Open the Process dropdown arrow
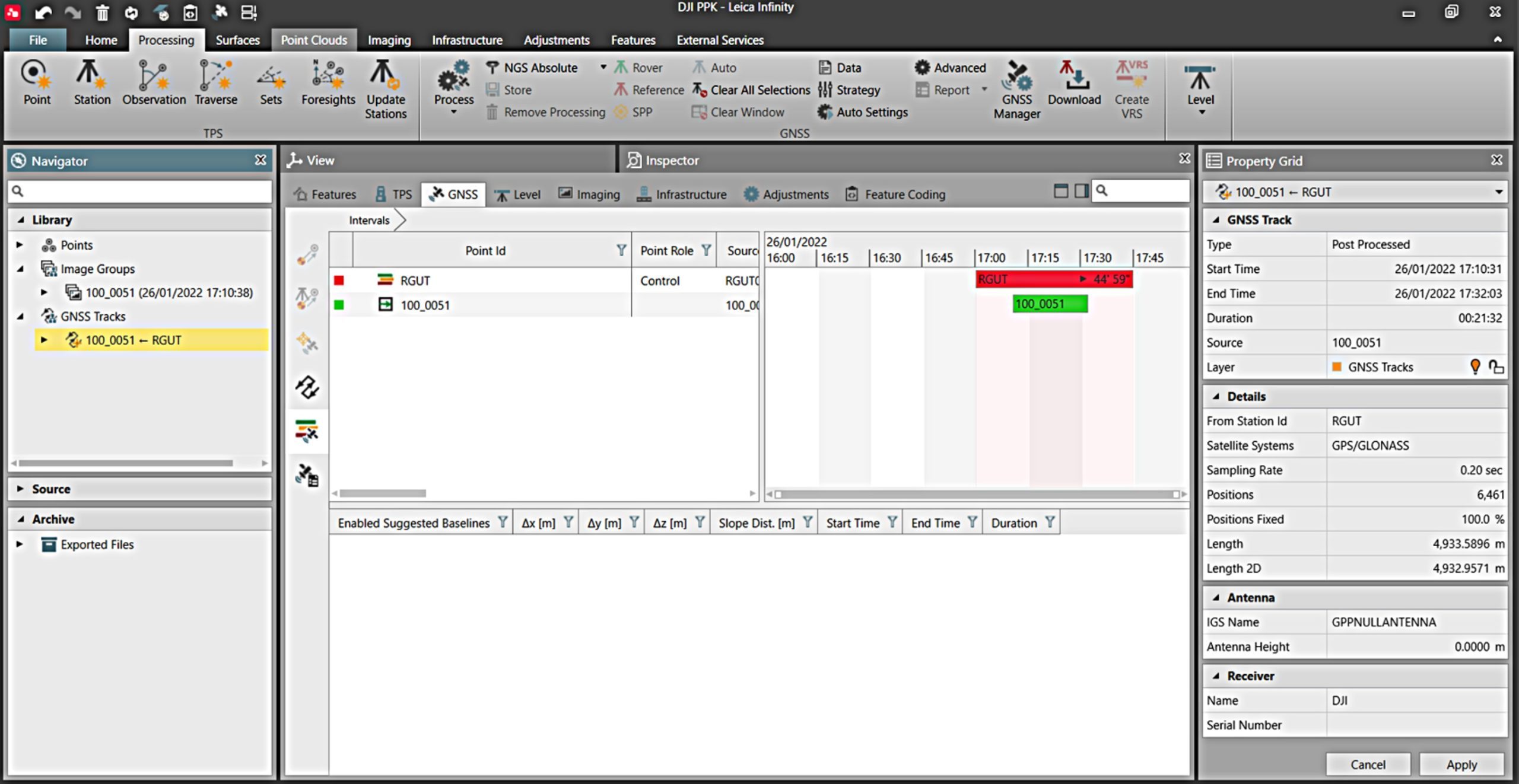This screenshot has width=1519, height=784. [x=454, y=113]
